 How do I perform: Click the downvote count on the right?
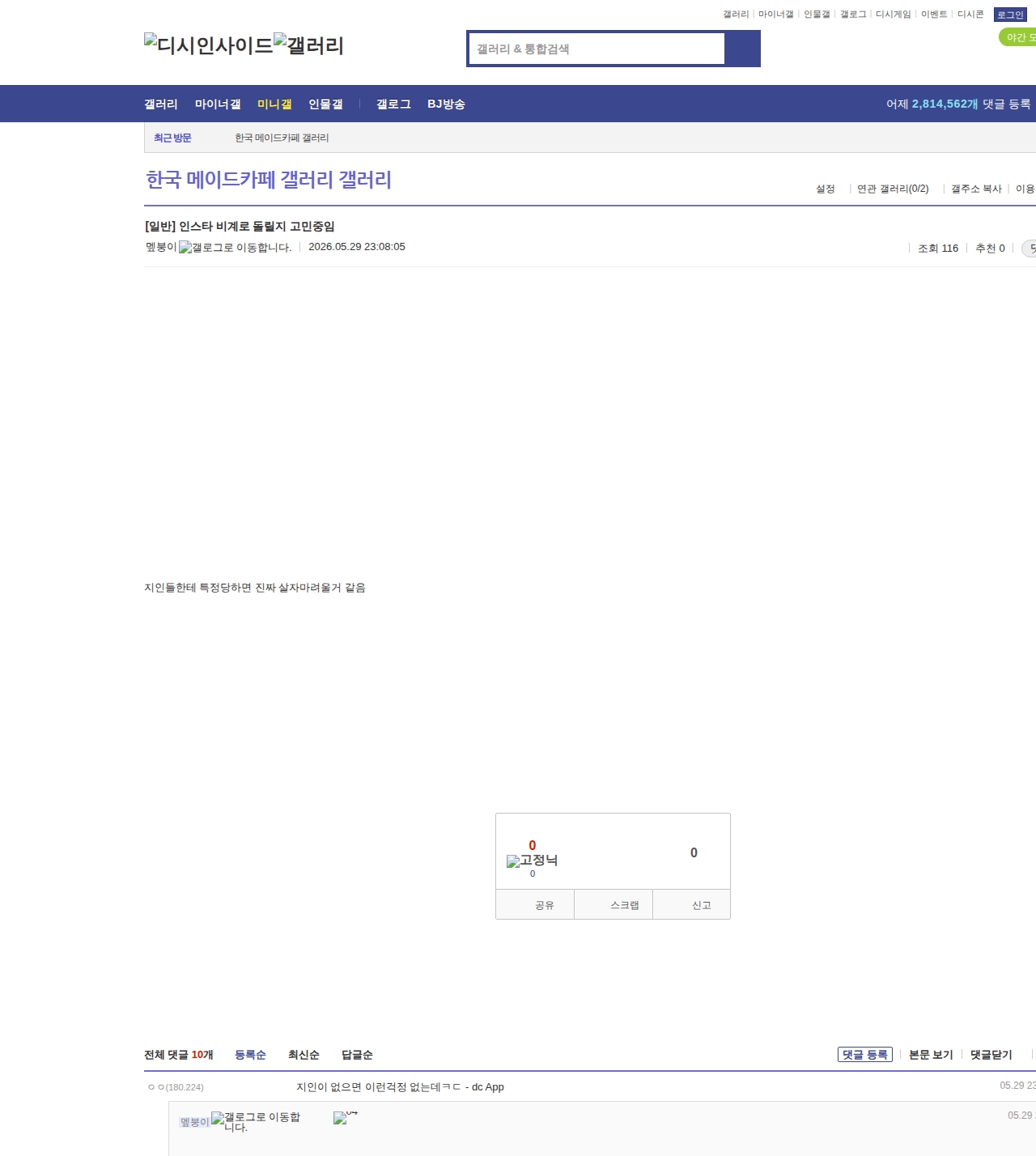pos(694,852)
